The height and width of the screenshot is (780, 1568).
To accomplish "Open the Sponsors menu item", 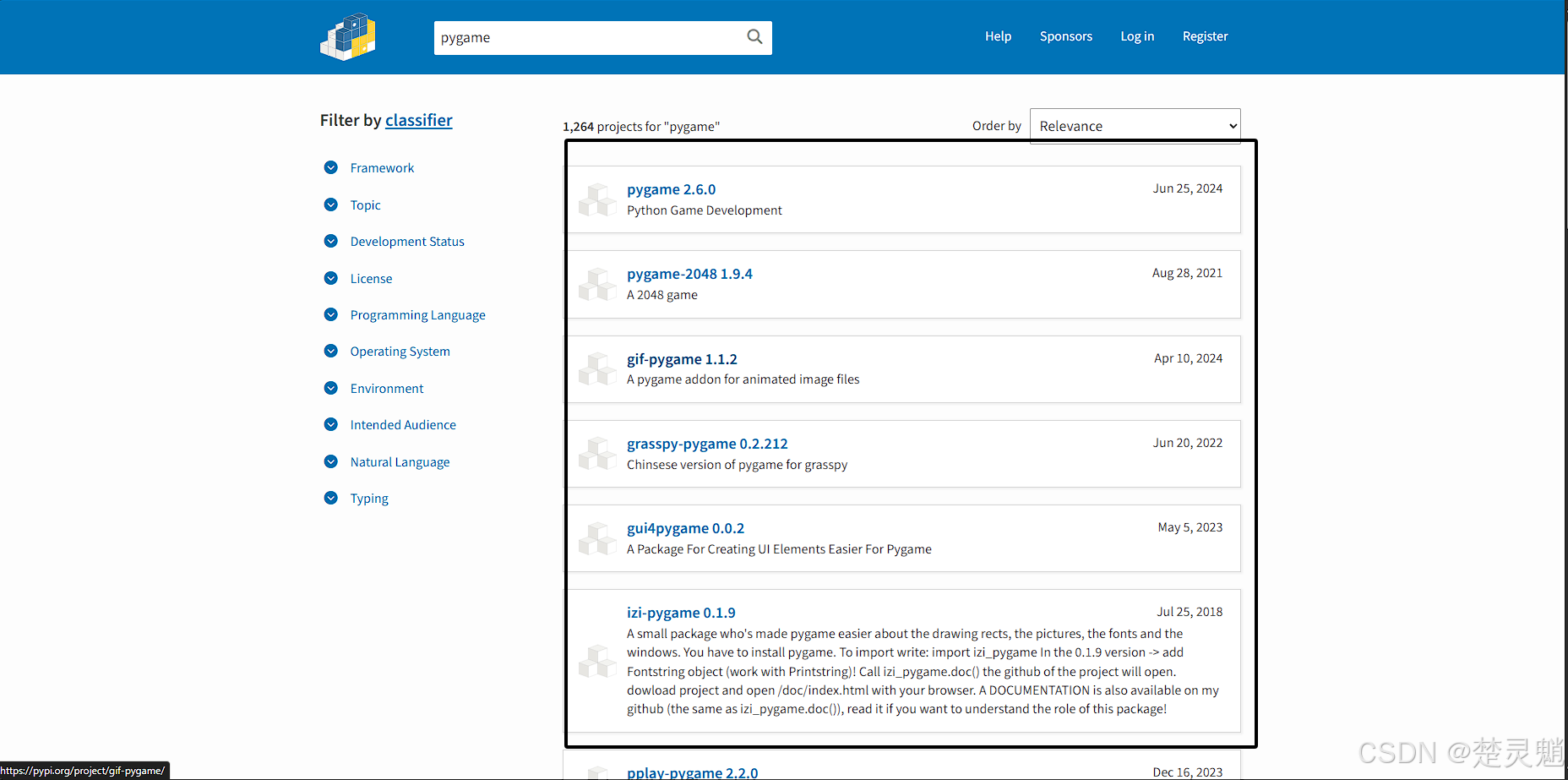I will pos(1066,36).
